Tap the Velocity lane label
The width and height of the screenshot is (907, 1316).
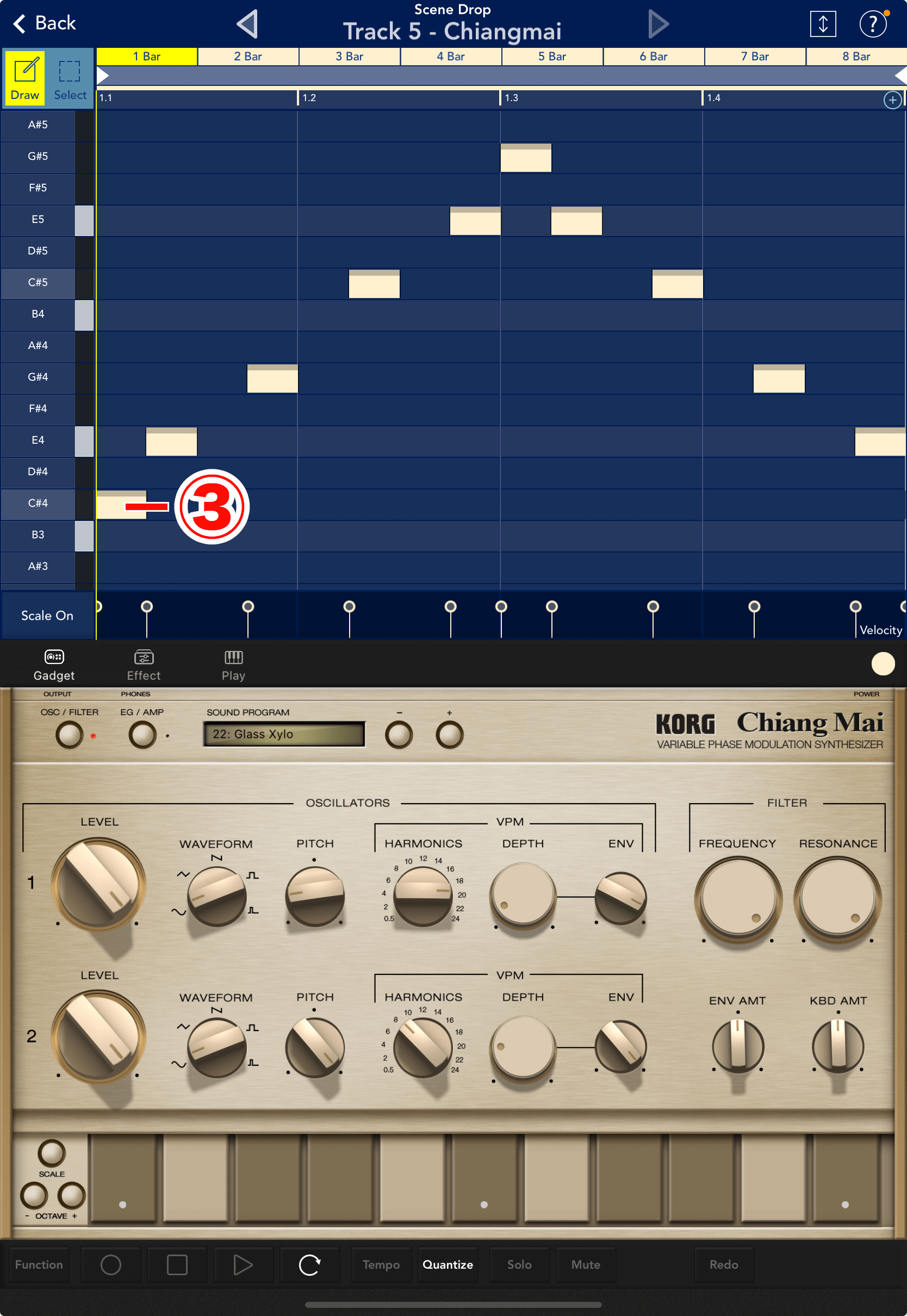tap(880, 630)
